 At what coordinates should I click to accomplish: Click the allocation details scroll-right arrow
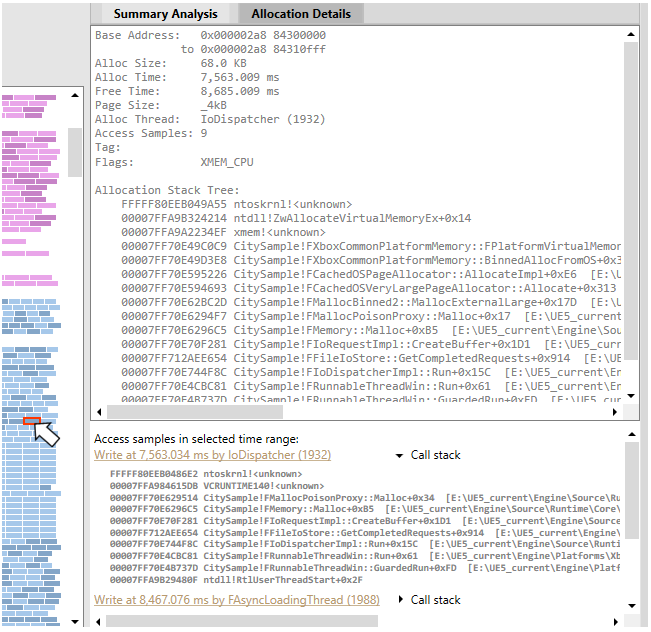pyautogui.click(x=615, y=412)
